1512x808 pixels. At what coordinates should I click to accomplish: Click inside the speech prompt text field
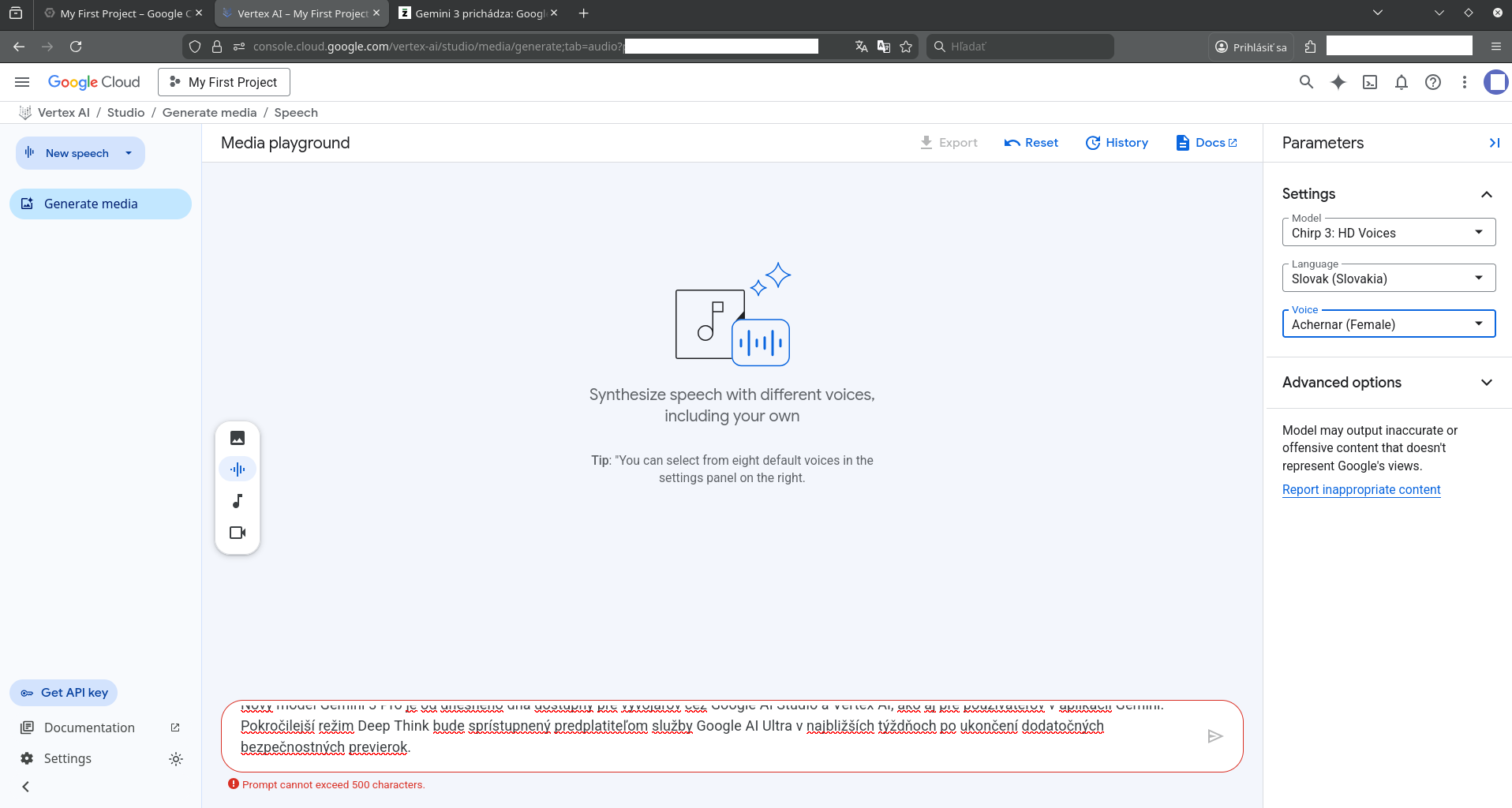(710, 735)
